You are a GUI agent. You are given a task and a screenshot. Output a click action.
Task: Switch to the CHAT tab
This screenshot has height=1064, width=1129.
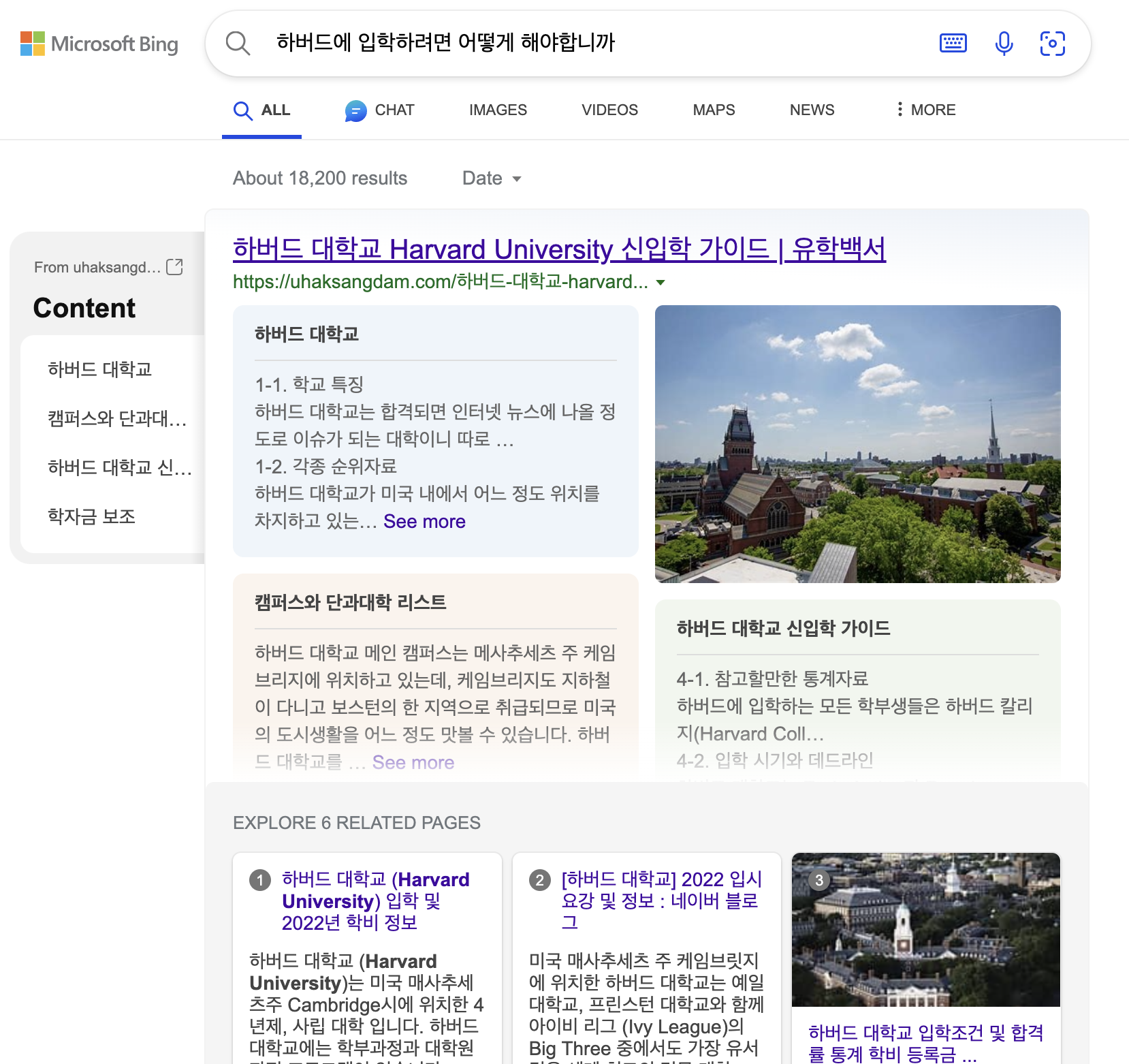pyautogui.click(x=380, y=110)
